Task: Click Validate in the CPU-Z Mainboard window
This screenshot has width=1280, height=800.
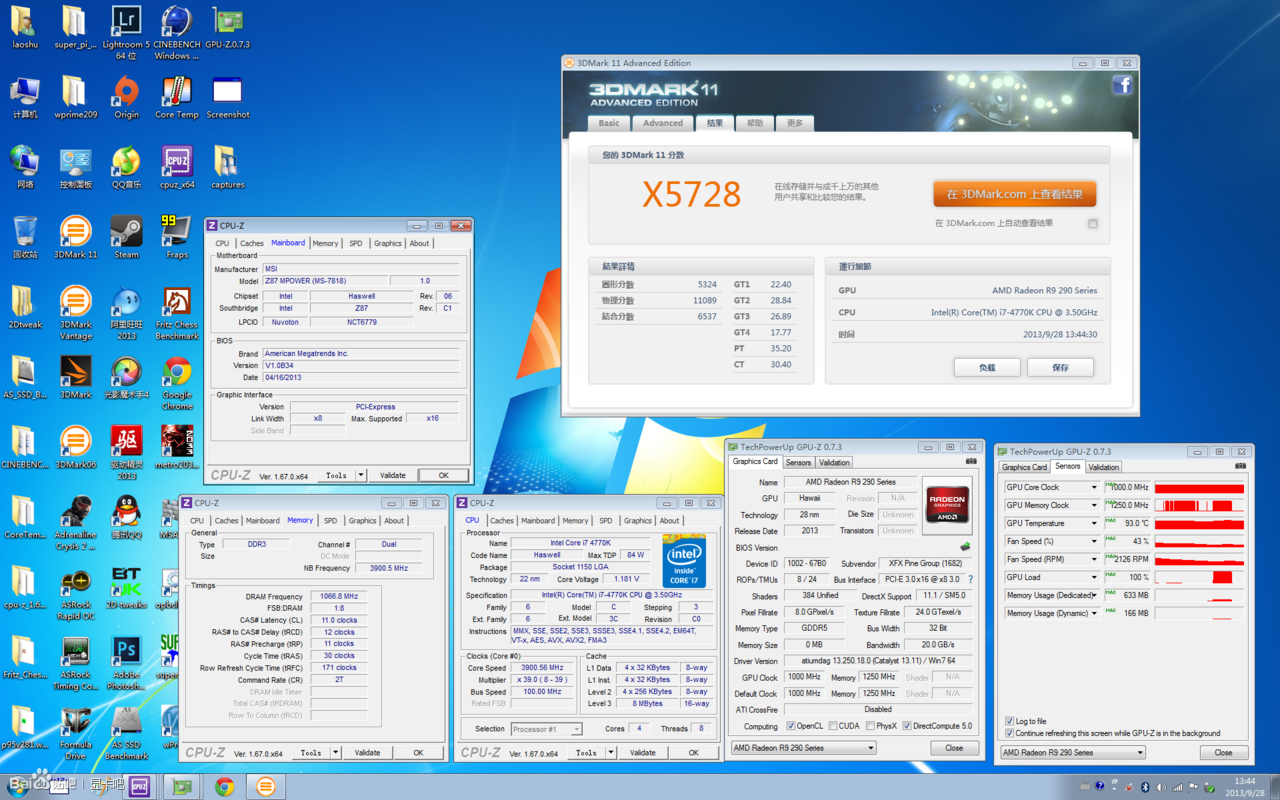Action: pos(393,476)
